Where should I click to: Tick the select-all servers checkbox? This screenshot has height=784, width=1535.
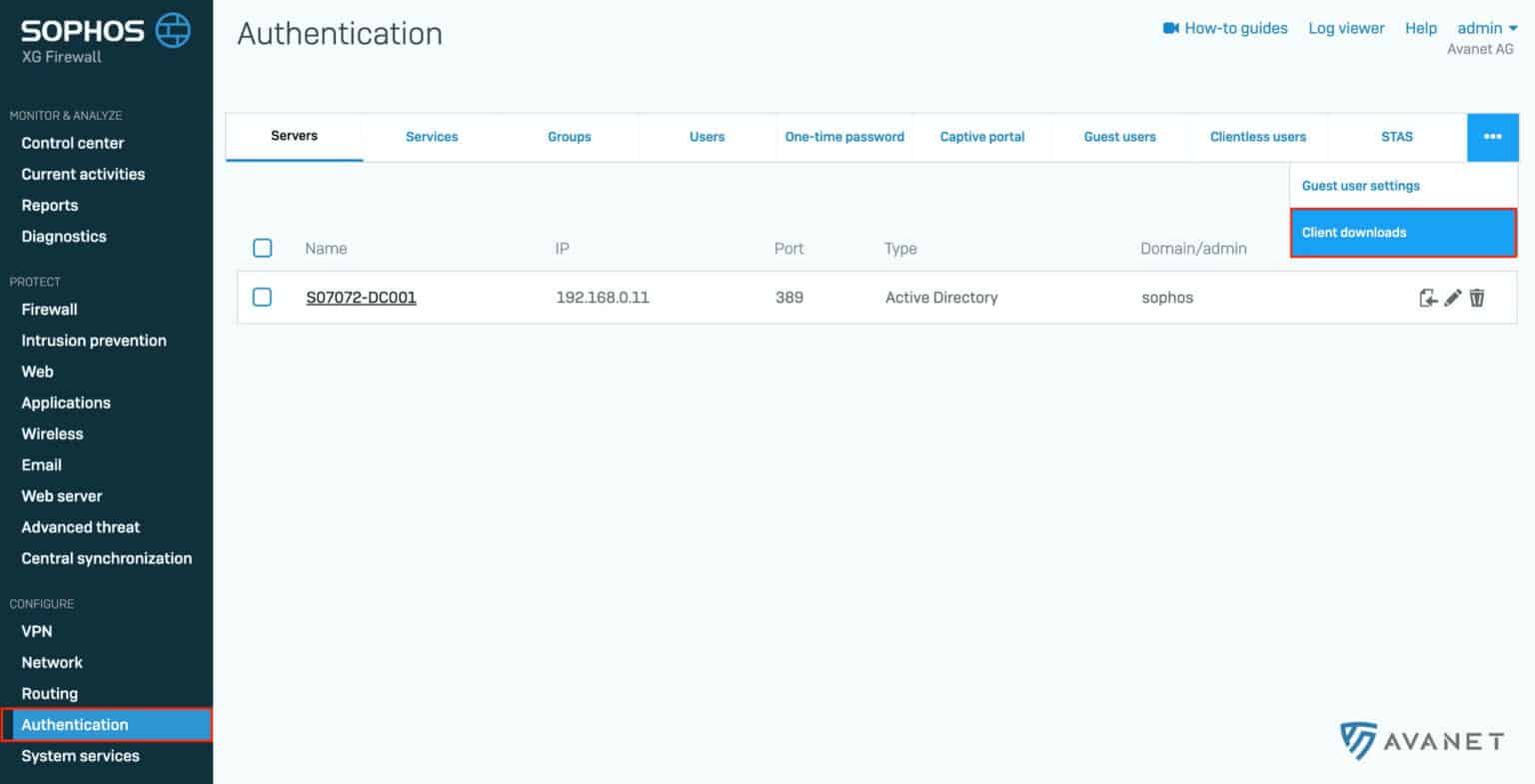(x=263, y=248)
